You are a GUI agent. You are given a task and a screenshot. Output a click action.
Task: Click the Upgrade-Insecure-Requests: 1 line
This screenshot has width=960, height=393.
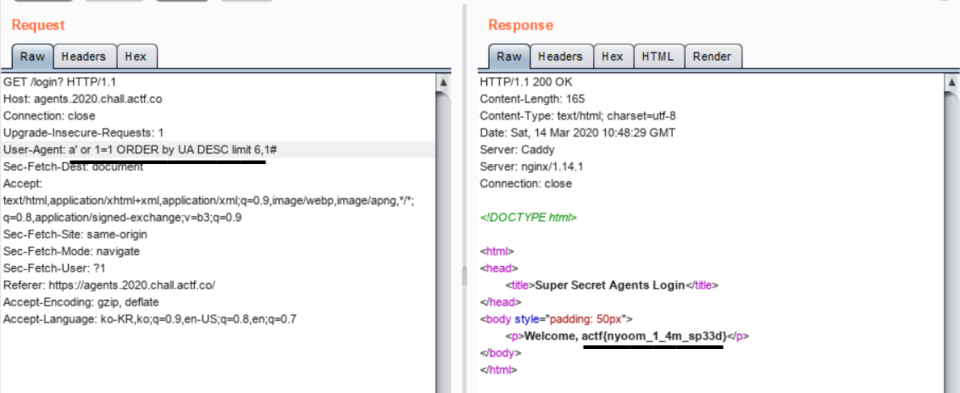83,132
